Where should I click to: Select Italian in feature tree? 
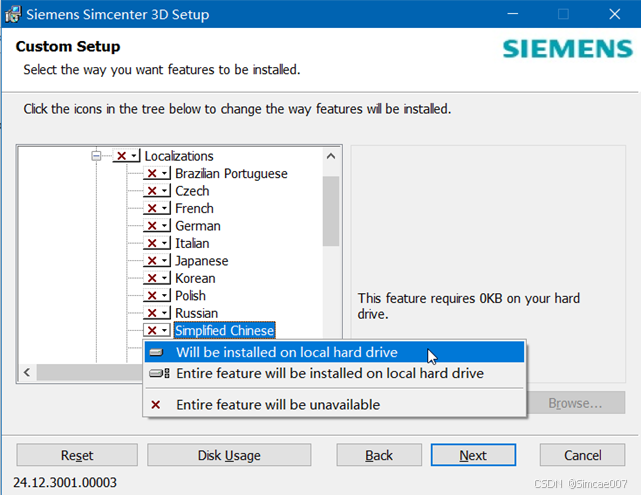[x=192, y=243]
